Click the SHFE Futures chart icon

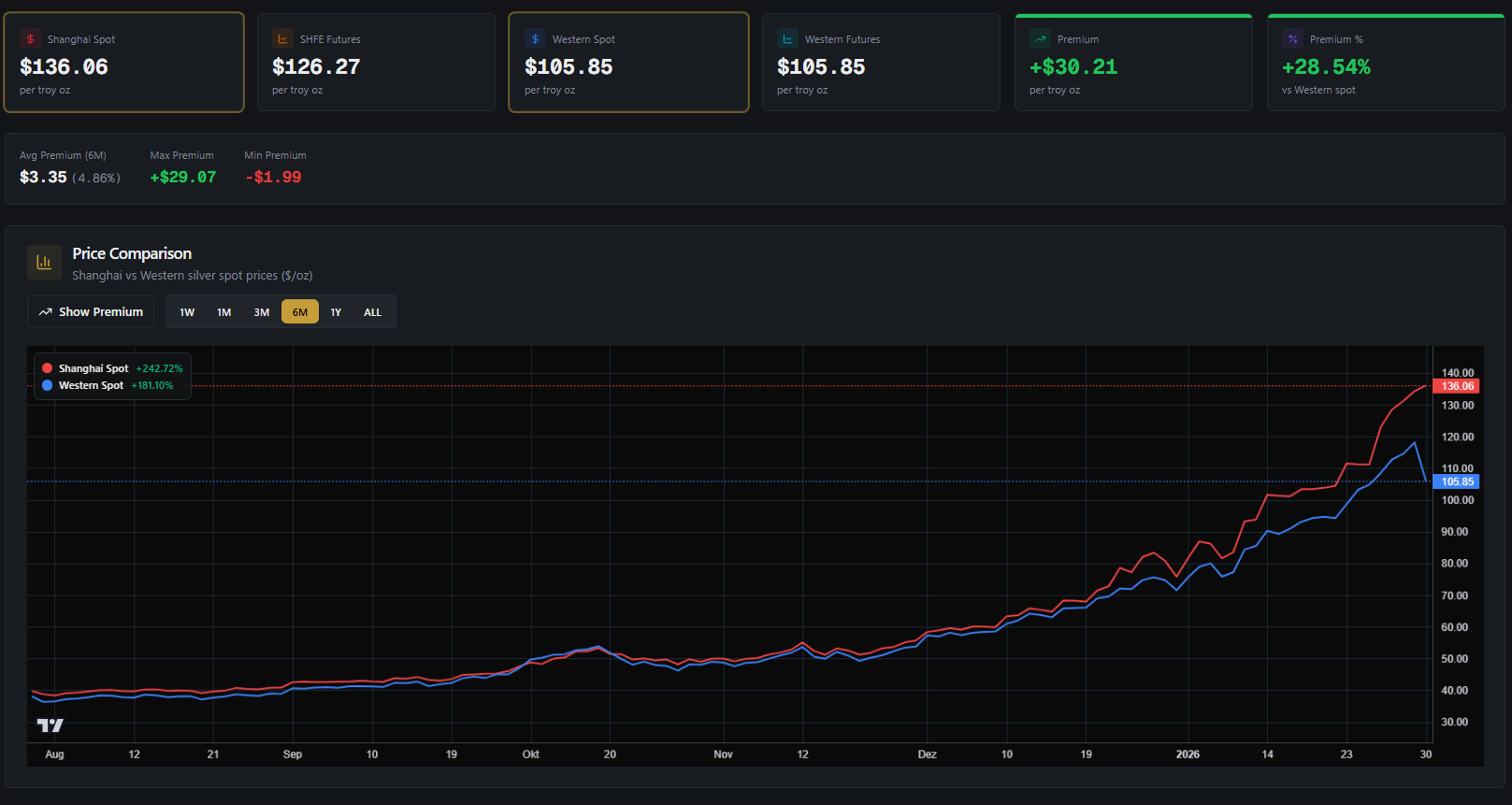pyautogui.click(x=282, y=39)
